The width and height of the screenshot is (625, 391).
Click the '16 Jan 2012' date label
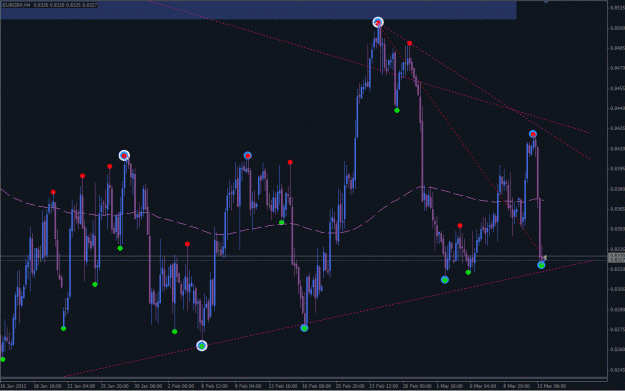(x=13, y=386)
